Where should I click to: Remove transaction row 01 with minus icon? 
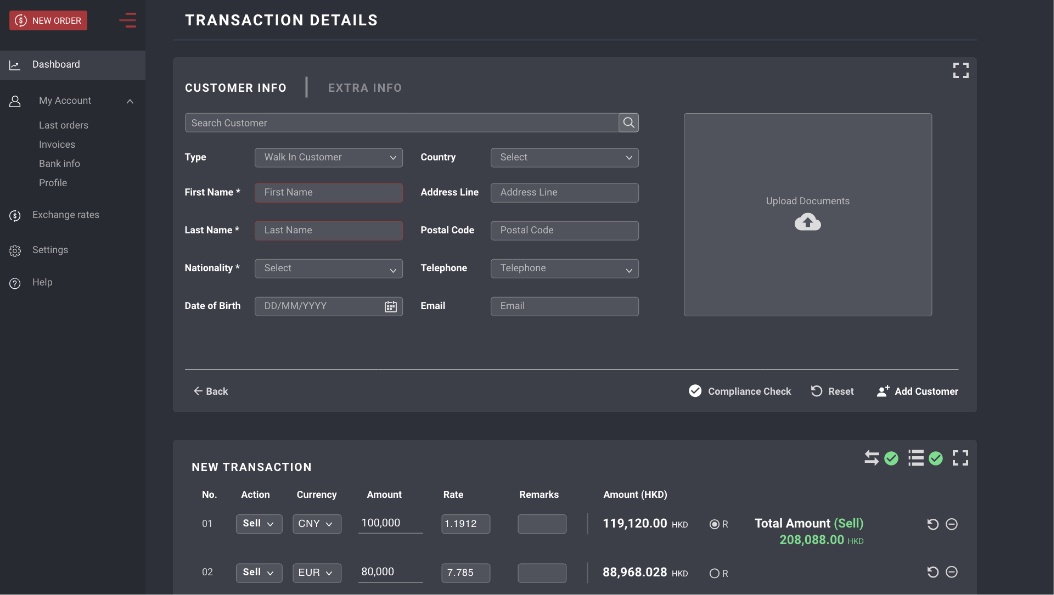(951, 524)
